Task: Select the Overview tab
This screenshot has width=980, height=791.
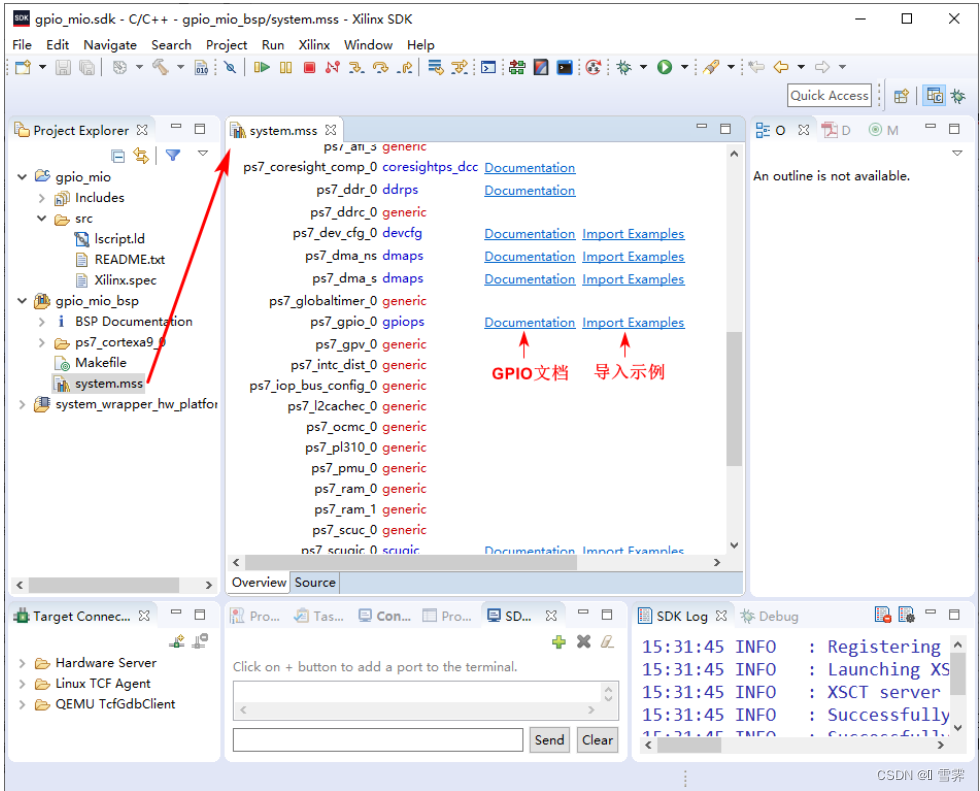Action: pyautogui.click(x=259, y=582)
